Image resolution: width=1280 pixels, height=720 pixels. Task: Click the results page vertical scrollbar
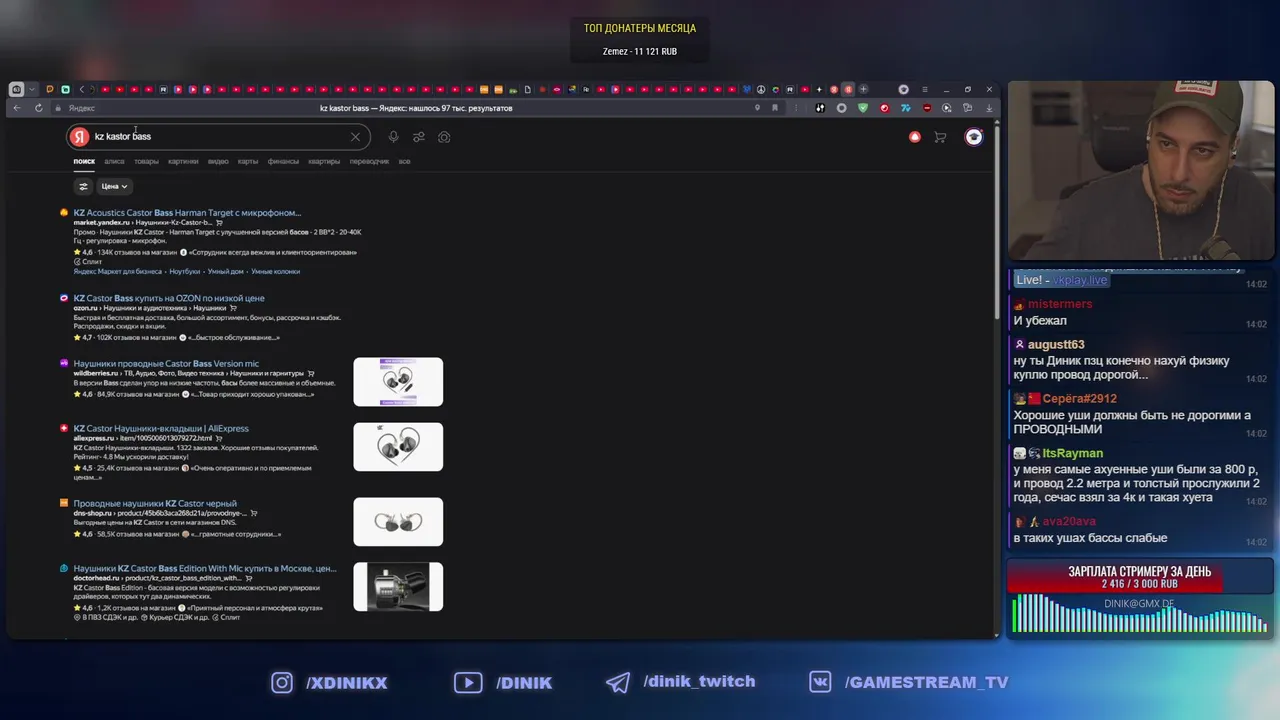point(996,220)
